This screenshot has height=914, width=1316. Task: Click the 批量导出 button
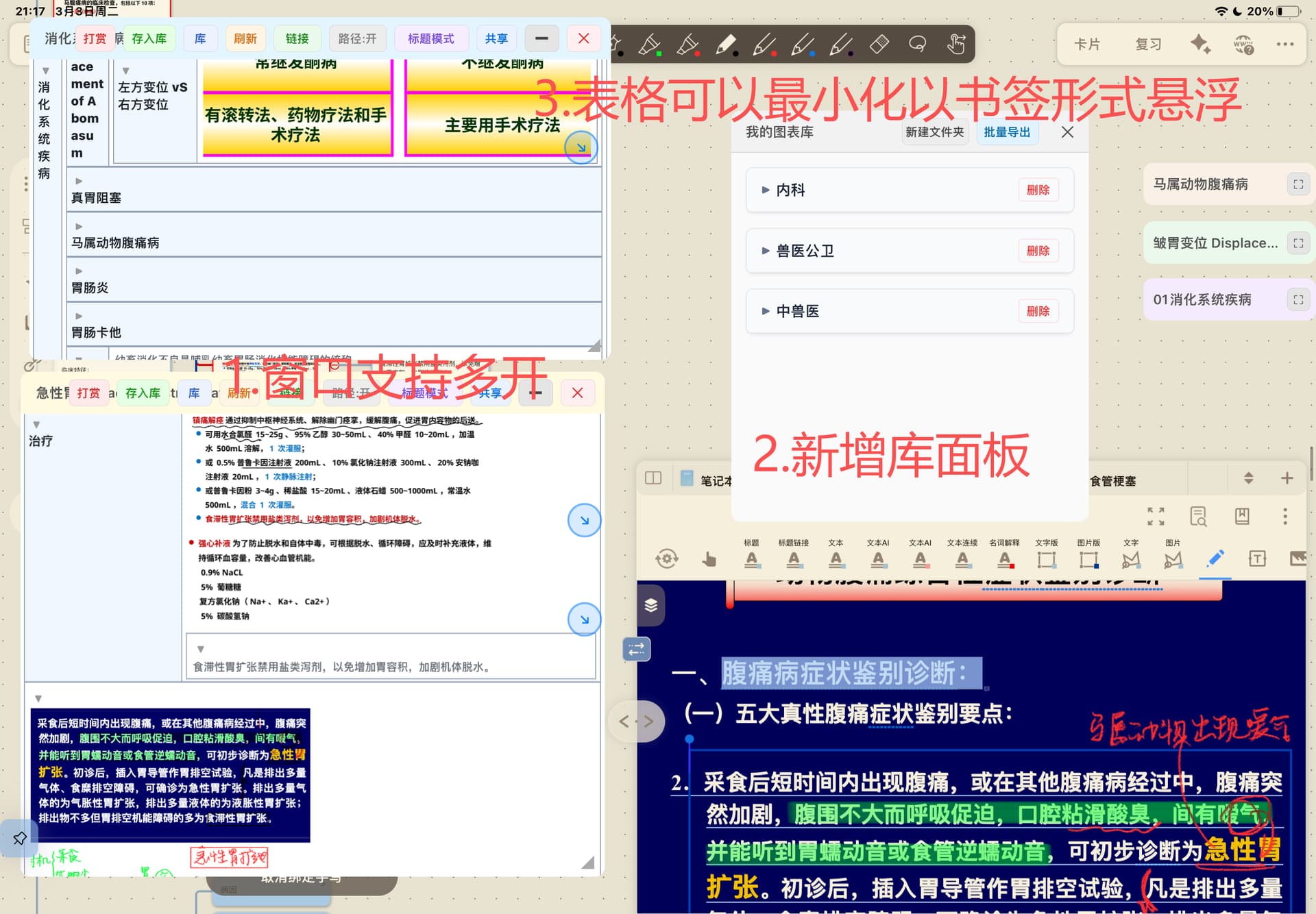point(1006,132)
